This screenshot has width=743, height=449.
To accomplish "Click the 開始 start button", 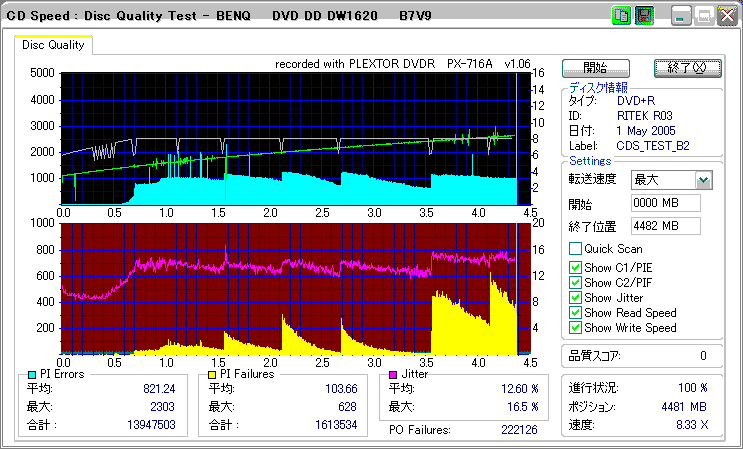I will pos(596,68).
